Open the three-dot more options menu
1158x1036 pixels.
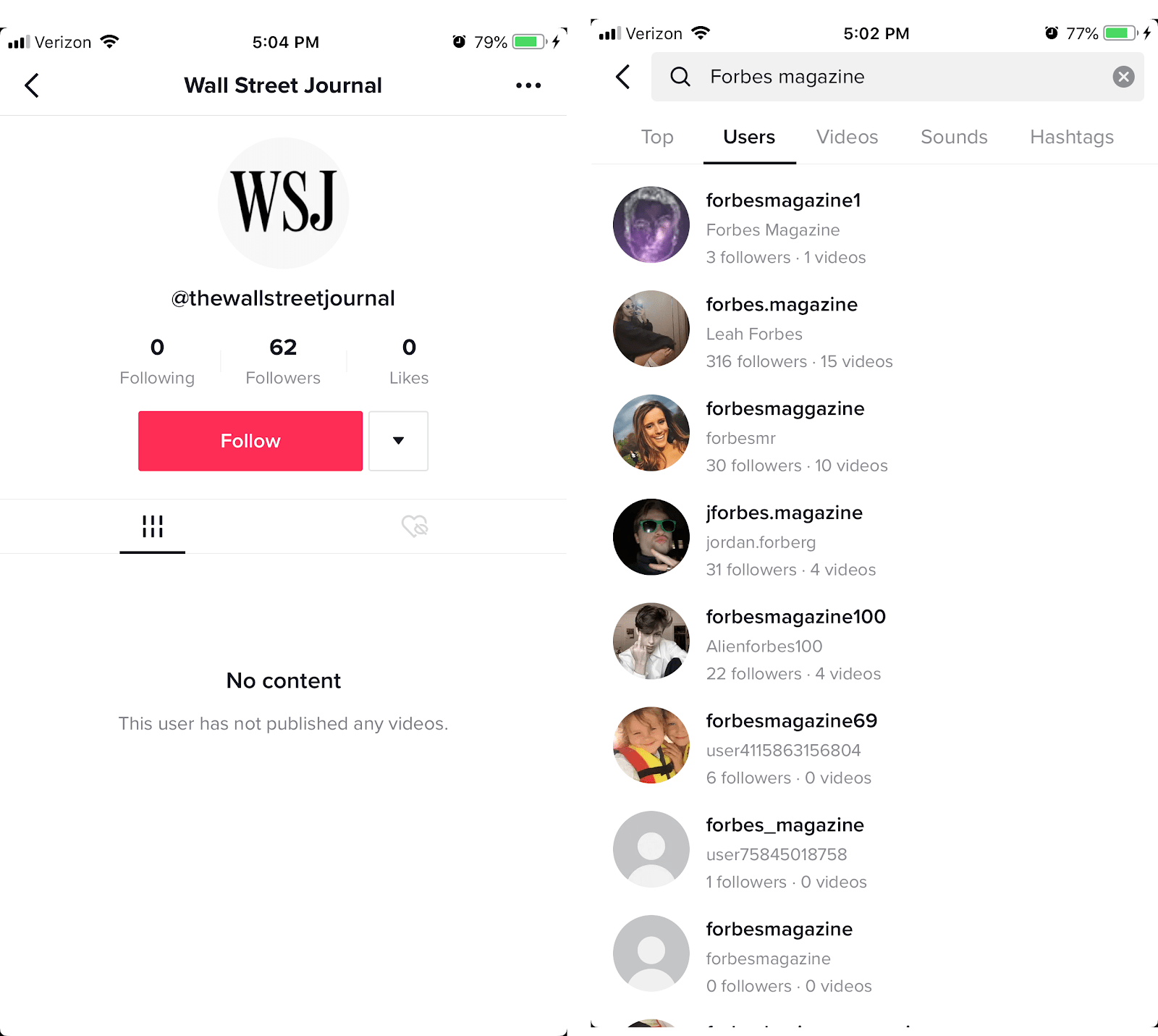pyautogui.click(x=528, y=85)
